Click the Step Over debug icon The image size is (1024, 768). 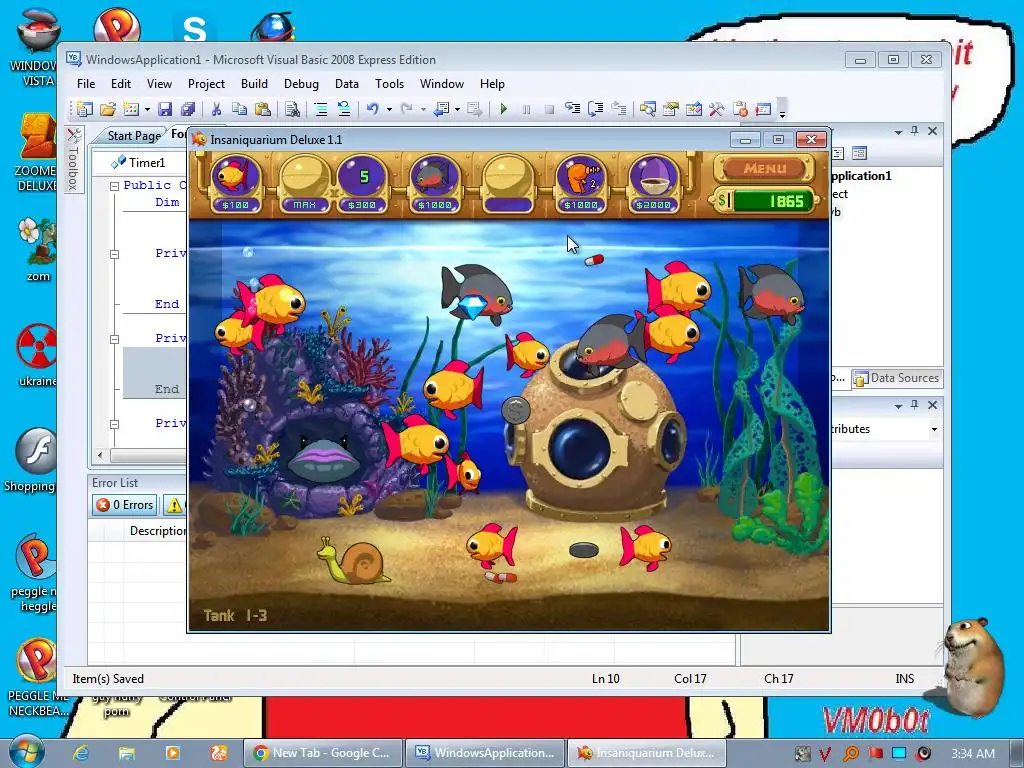click(x=596, y=109)
